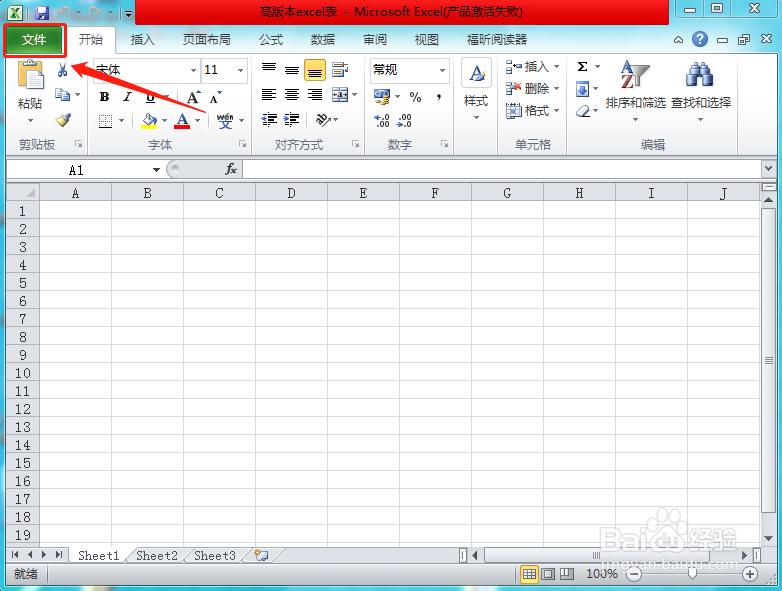
Task: Toggle Align Text Right
Action: [x=315, y=94]
